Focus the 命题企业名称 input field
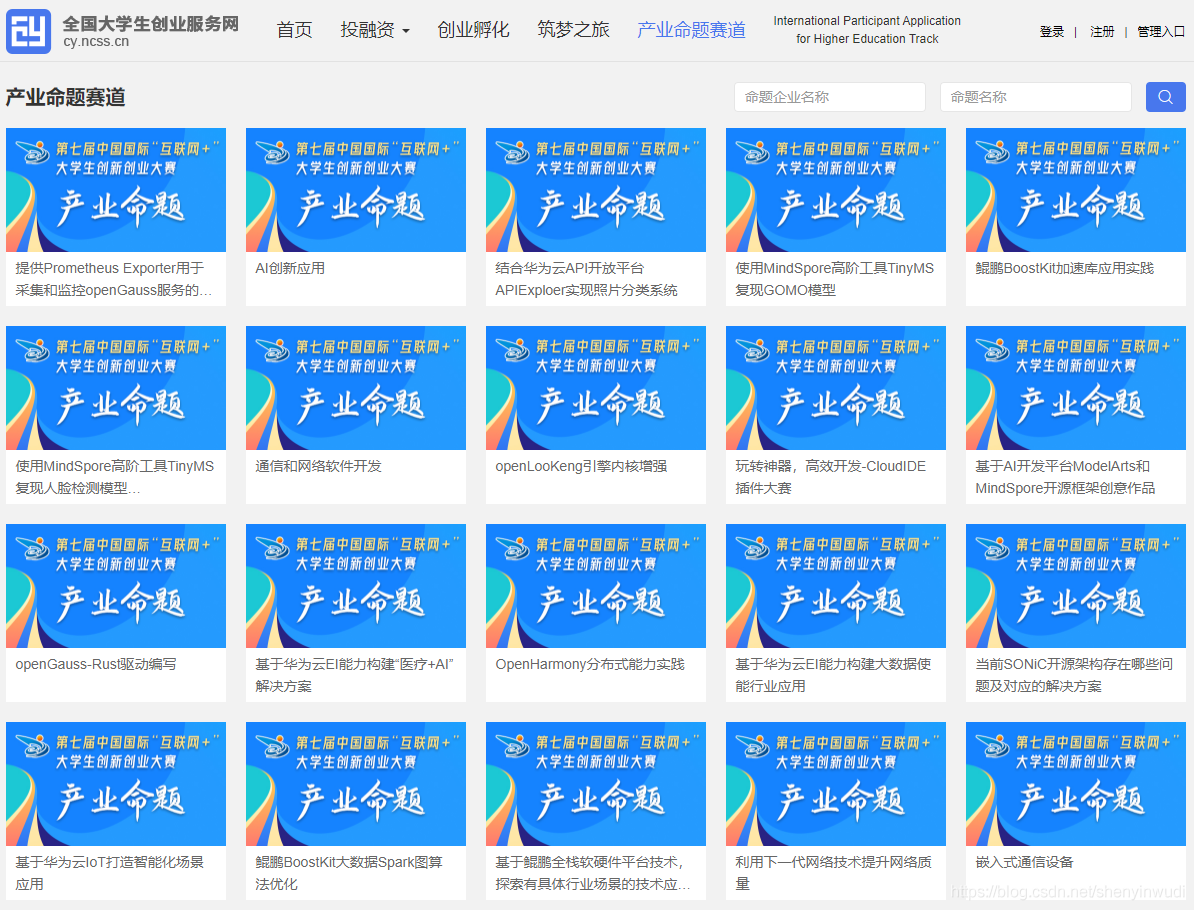The height and width of the screenshot is (910, 1194). 830,97
